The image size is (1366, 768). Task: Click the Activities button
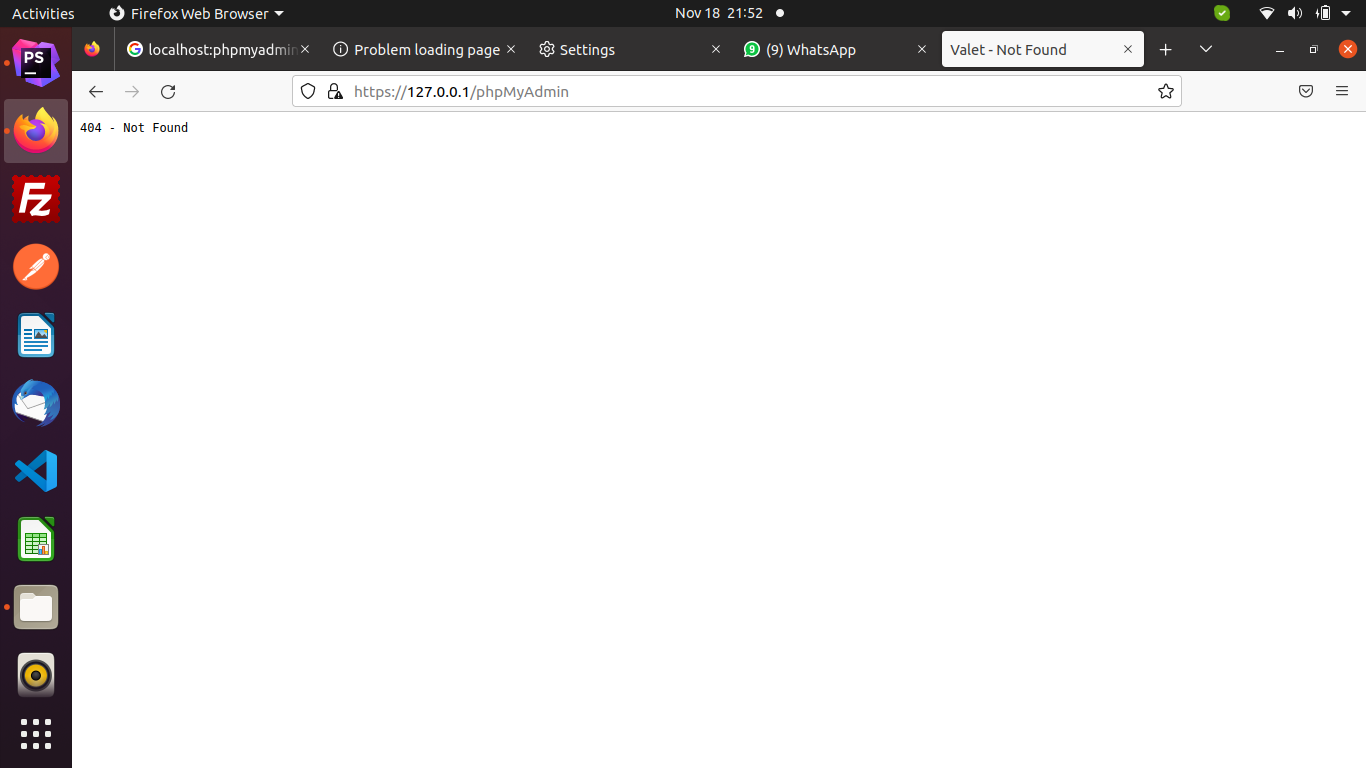pyautogui.click(x=43, y=14)
